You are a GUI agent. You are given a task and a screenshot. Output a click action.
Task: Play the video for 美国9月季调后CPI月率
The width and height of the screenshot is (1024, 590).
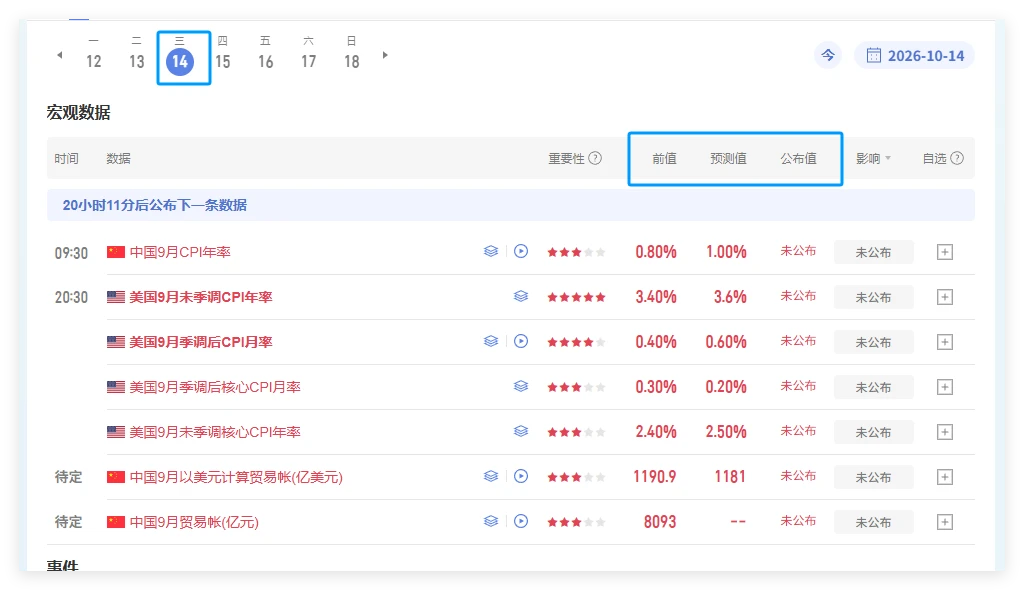coord(520,341)
